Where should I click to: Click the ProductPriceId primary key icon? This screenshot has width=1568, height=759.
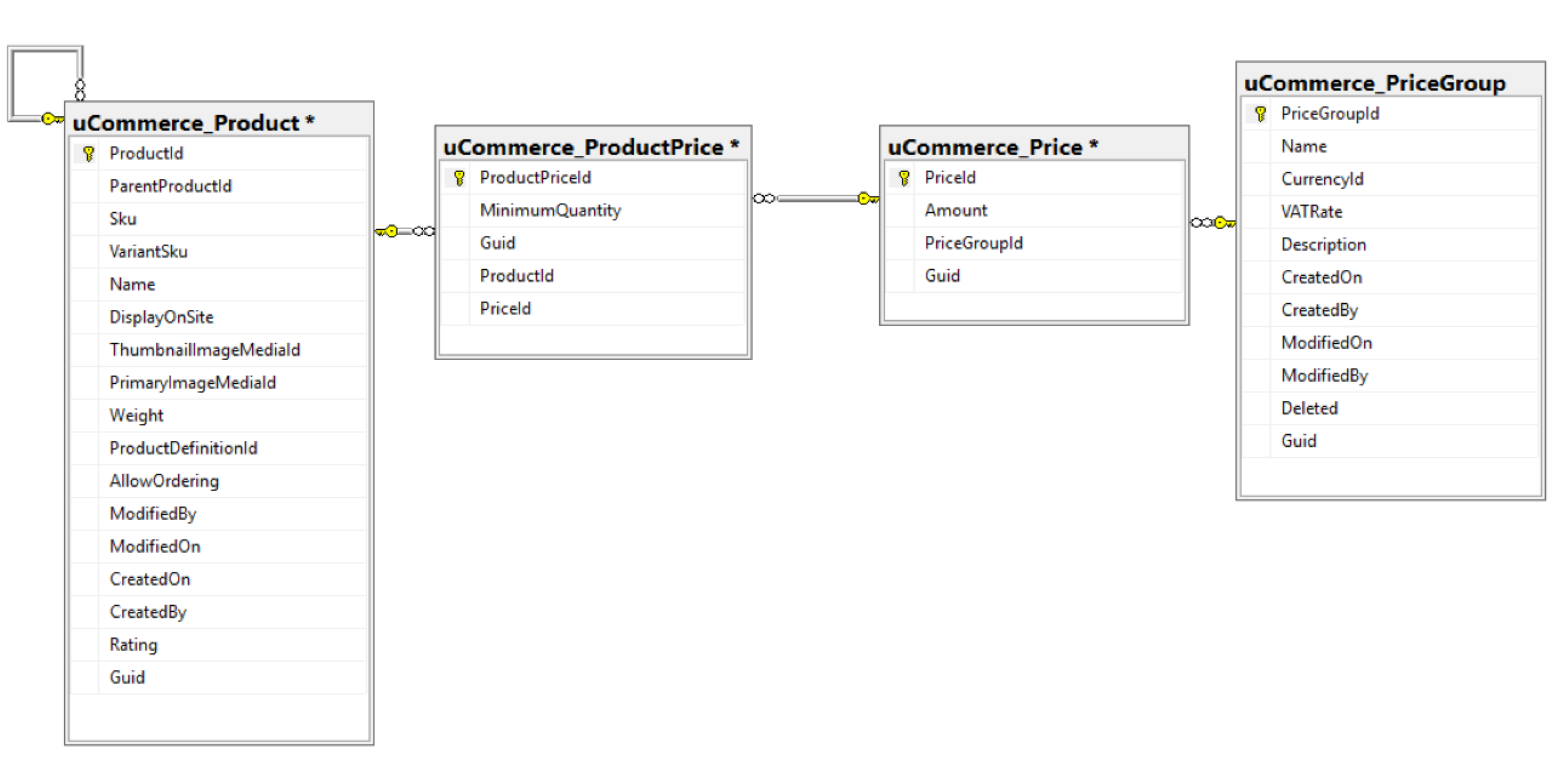(x=459, y=178)
